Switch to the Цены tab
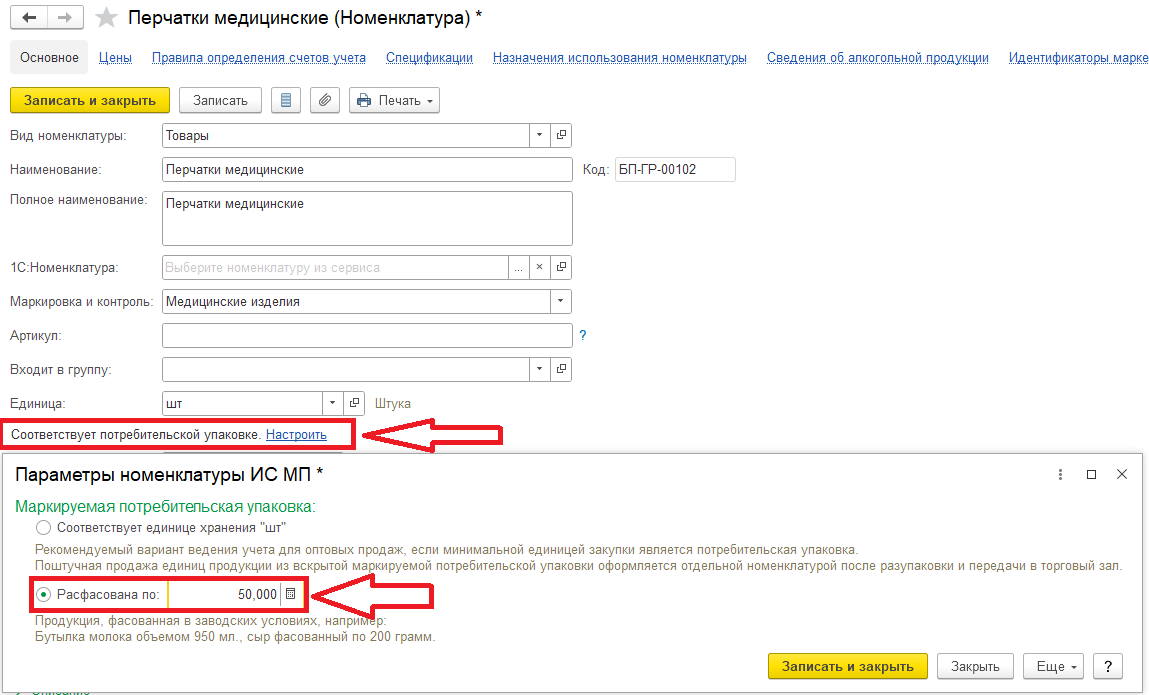The height and width of the screenshot is (695, 1149). (x=115, y=58)
